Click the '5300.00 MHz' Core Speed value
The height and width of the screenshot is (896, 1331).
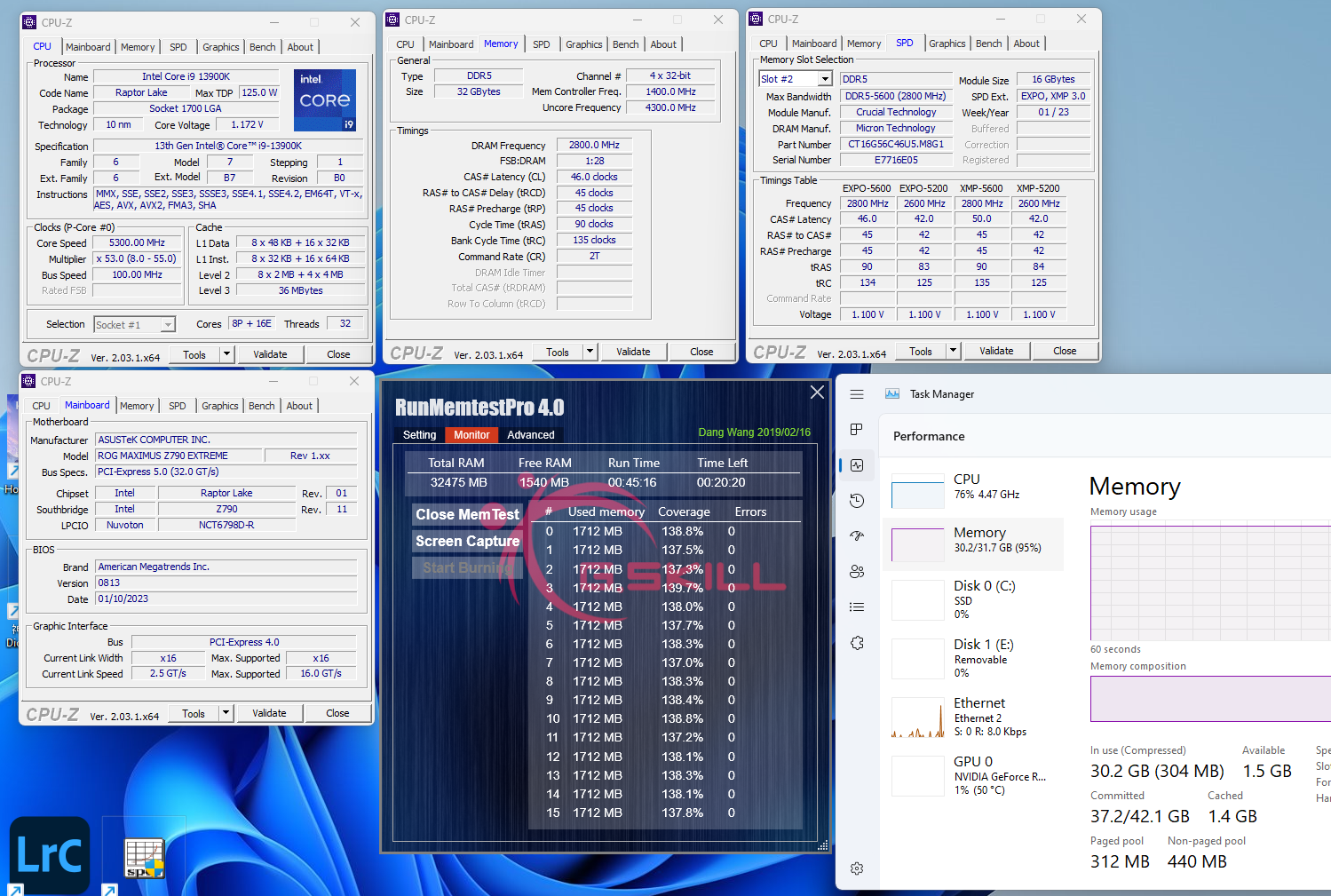click(137, 242)
